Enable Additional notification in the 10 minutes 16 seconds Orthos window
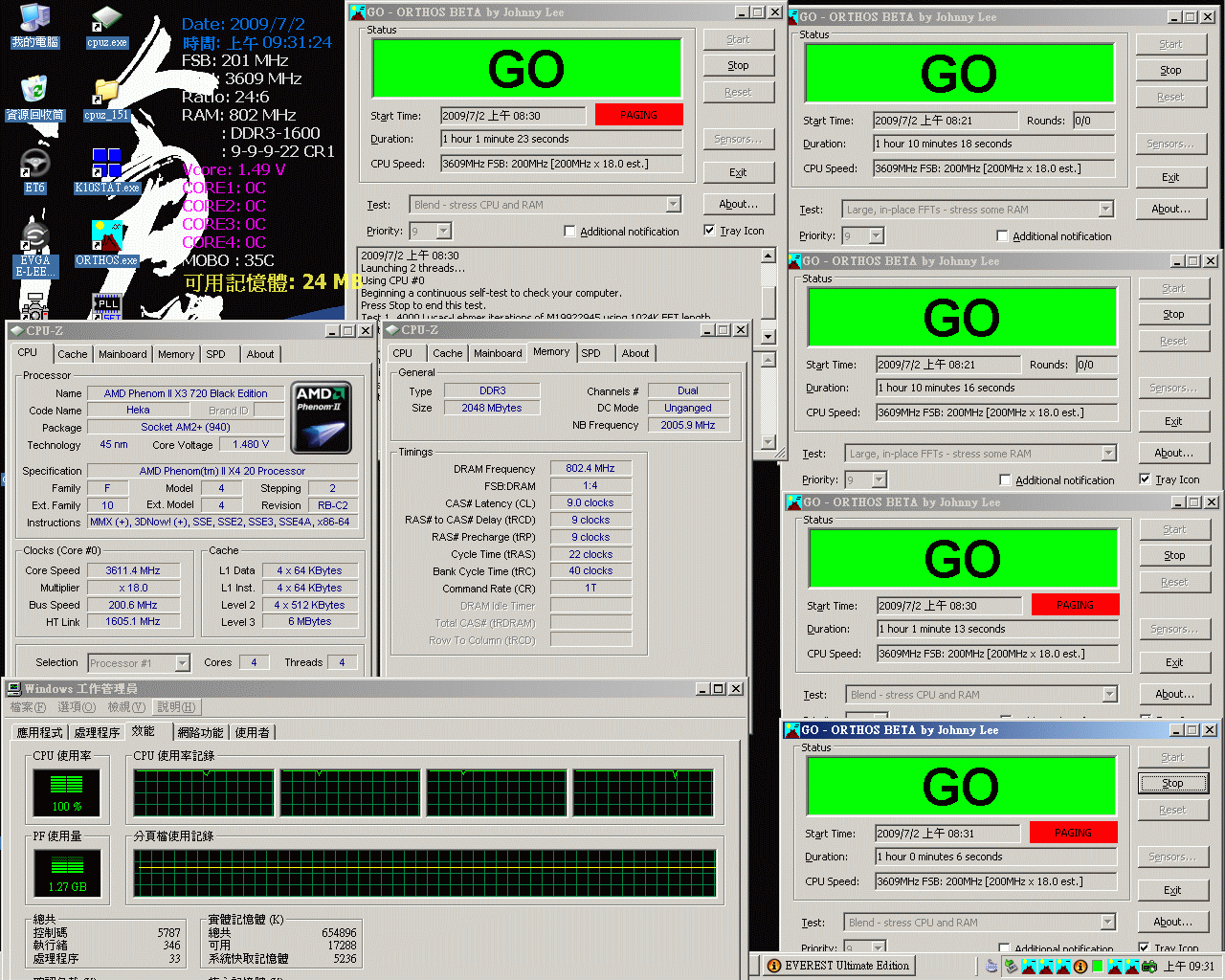The width and height of the screenshot is (1225, 980). click(1005, 480)
